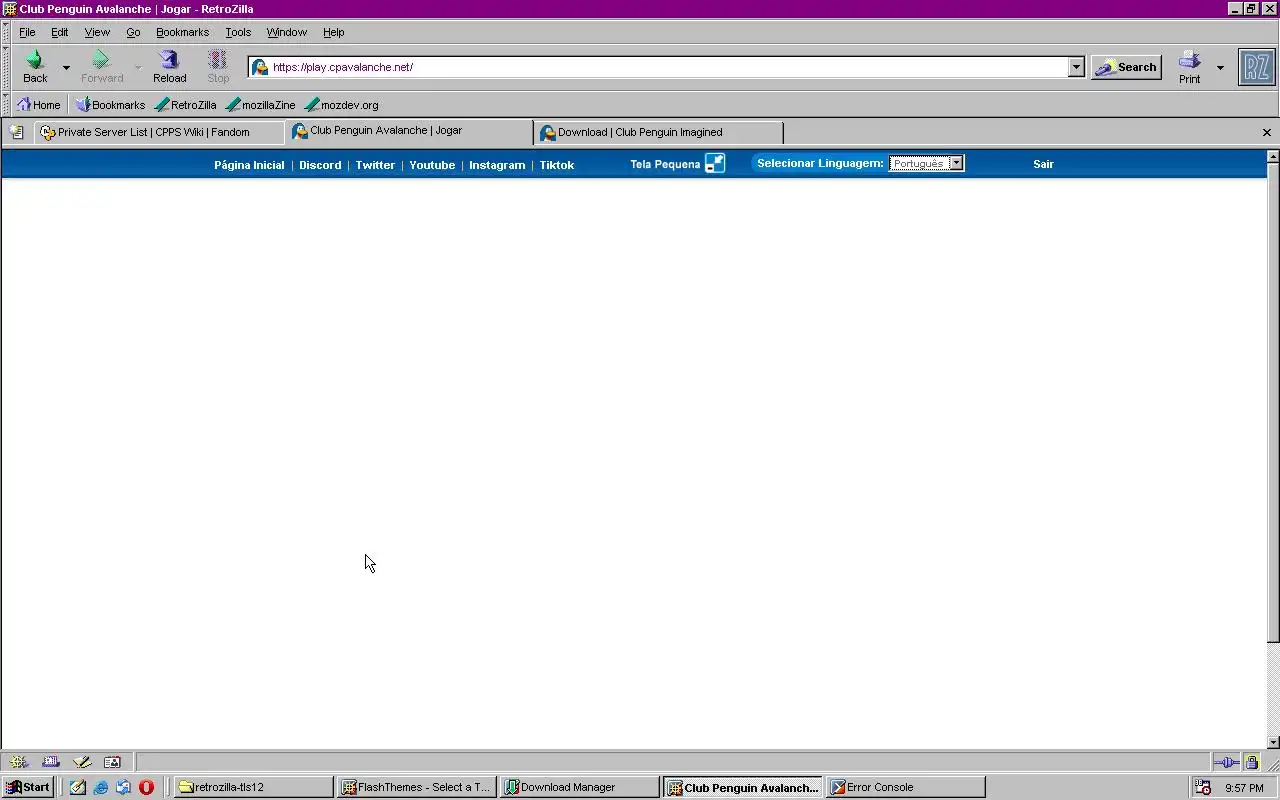
Task: Open the Navigator component icon in the status bar
Action: (x=18, y=762)
